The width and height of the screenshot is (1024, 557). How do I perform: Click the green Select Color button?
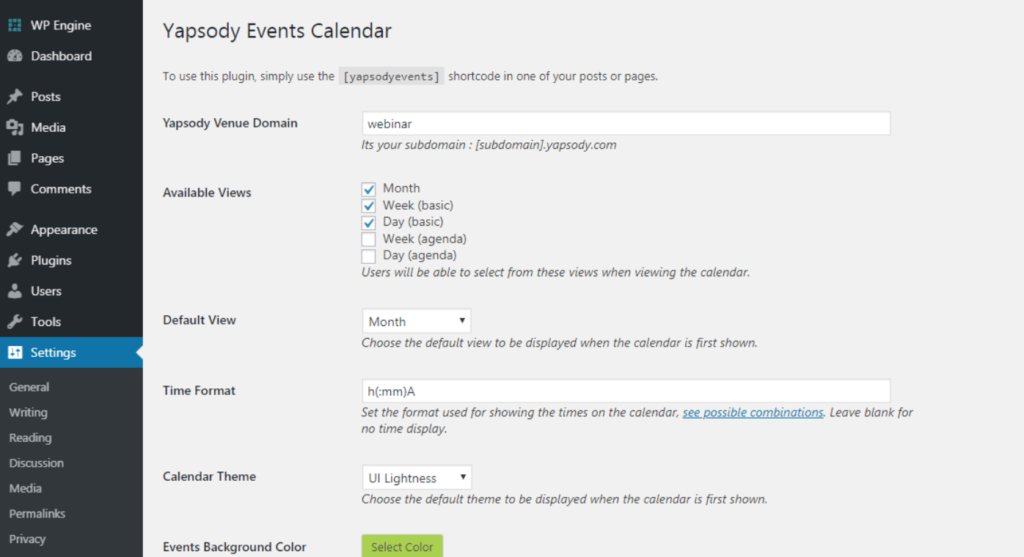(402, 546)
